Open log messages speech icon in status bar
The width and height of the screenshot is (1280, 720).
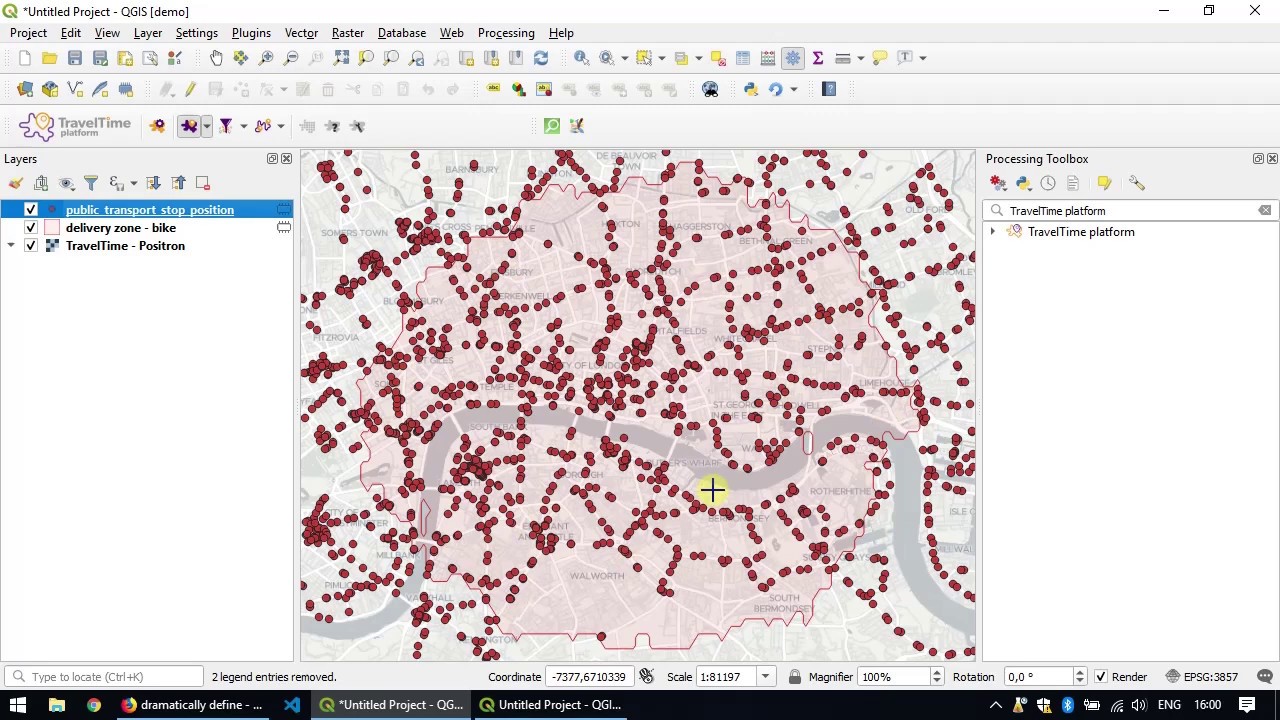click(1265, 677)
